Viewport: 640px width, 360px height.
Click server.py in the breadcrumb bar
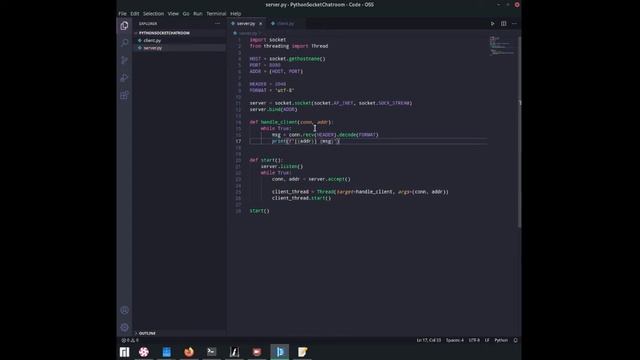pos(248,33)
